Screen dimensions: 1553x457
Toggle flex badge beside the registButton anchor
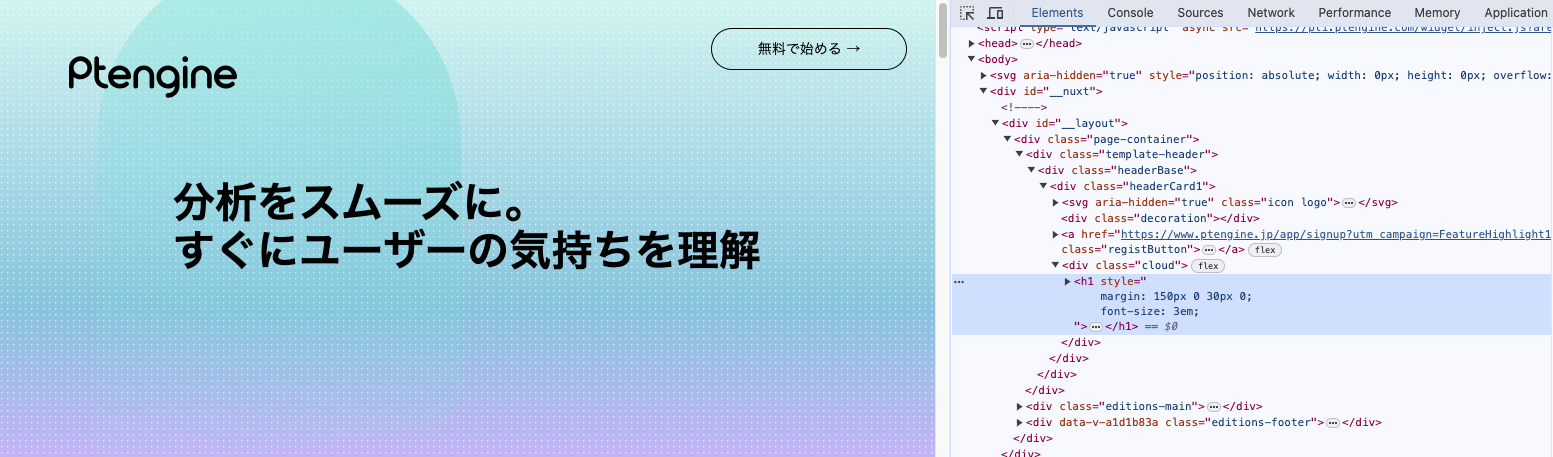click(1265, 250)
